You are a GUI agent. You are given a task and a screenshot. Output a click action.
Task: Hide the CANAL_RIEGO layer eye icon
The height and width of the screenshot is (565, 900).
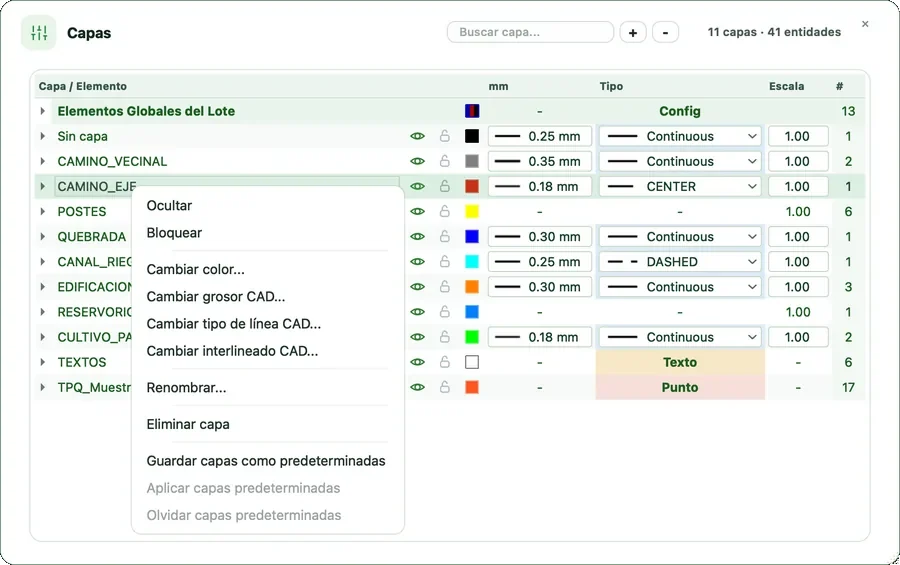417,262
